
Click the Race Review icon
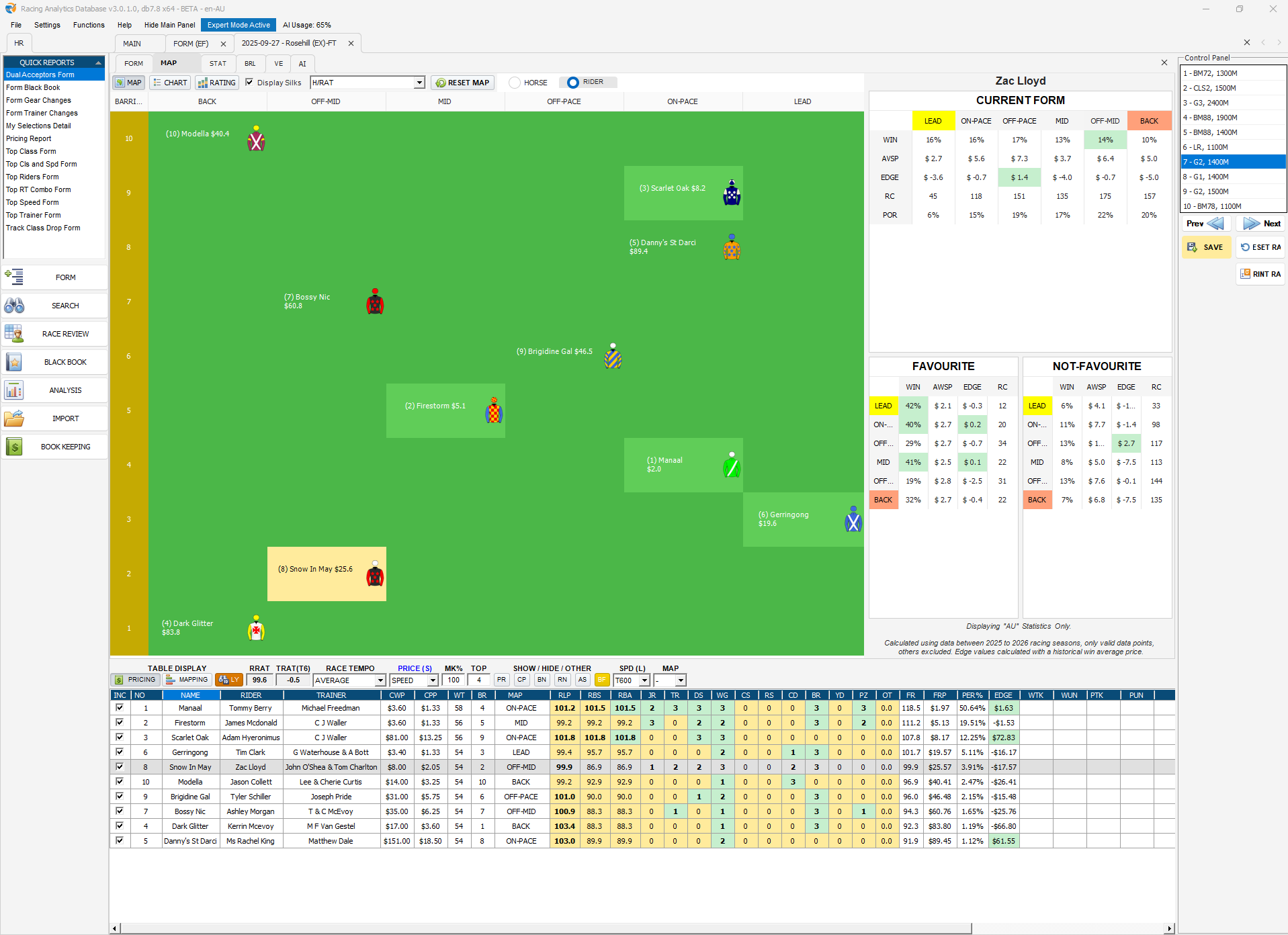(14, 334)
